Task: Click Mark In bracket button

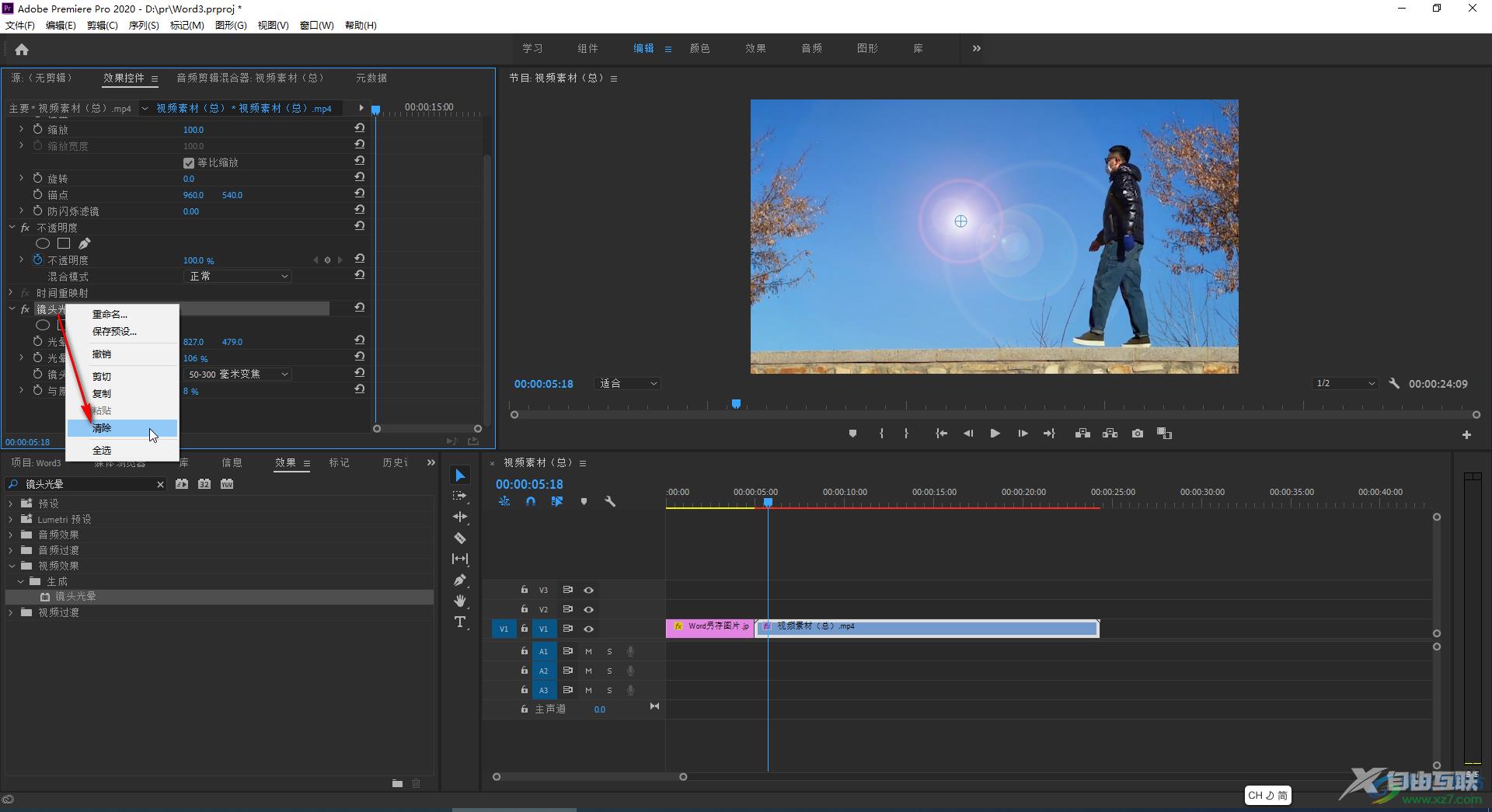Action: point(881,434)
